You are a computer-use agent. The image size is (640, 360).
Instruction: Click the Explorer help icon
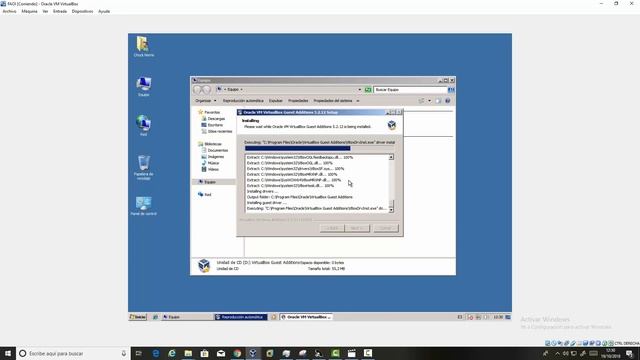[x=448, y=101]
